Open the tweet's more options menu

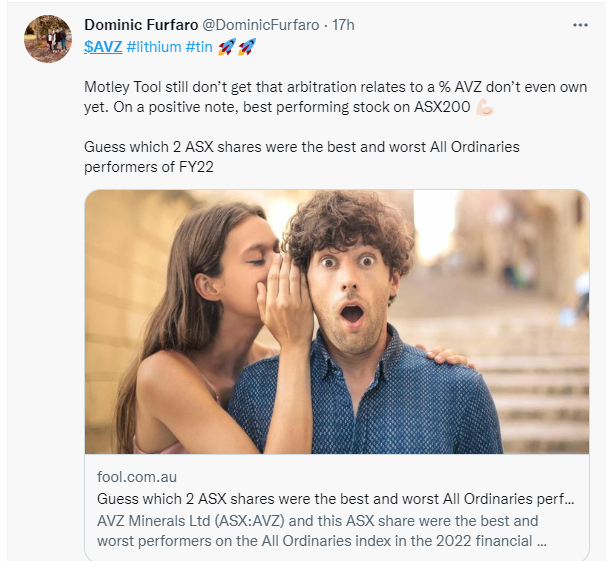580,24
